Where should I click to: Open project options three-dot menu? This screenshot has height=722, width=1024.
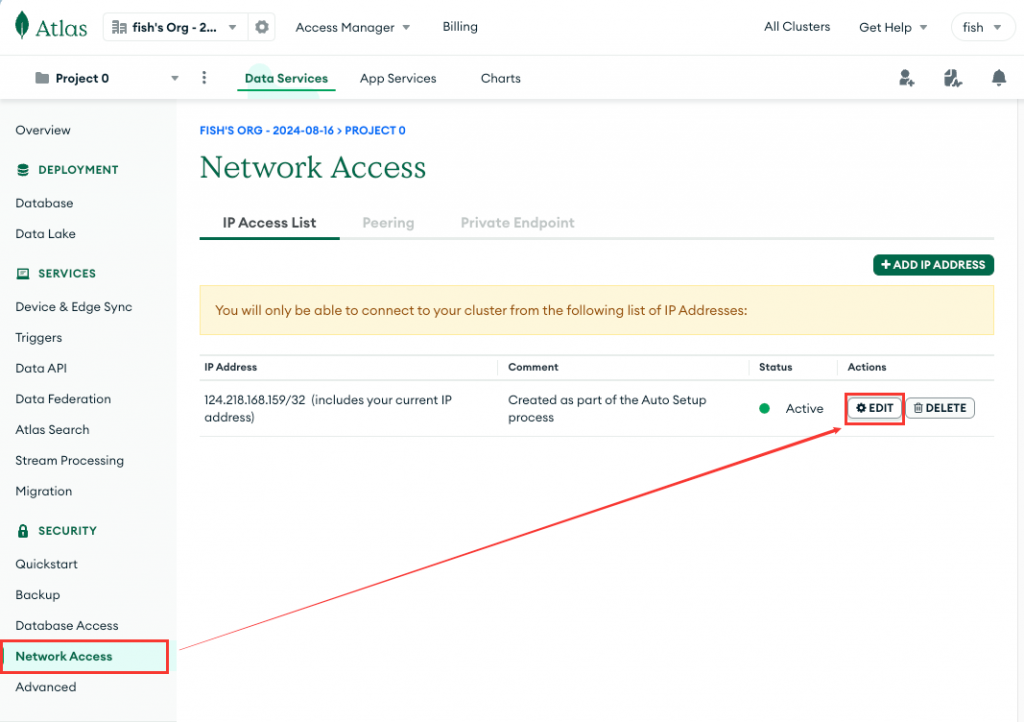click(204, 78)
